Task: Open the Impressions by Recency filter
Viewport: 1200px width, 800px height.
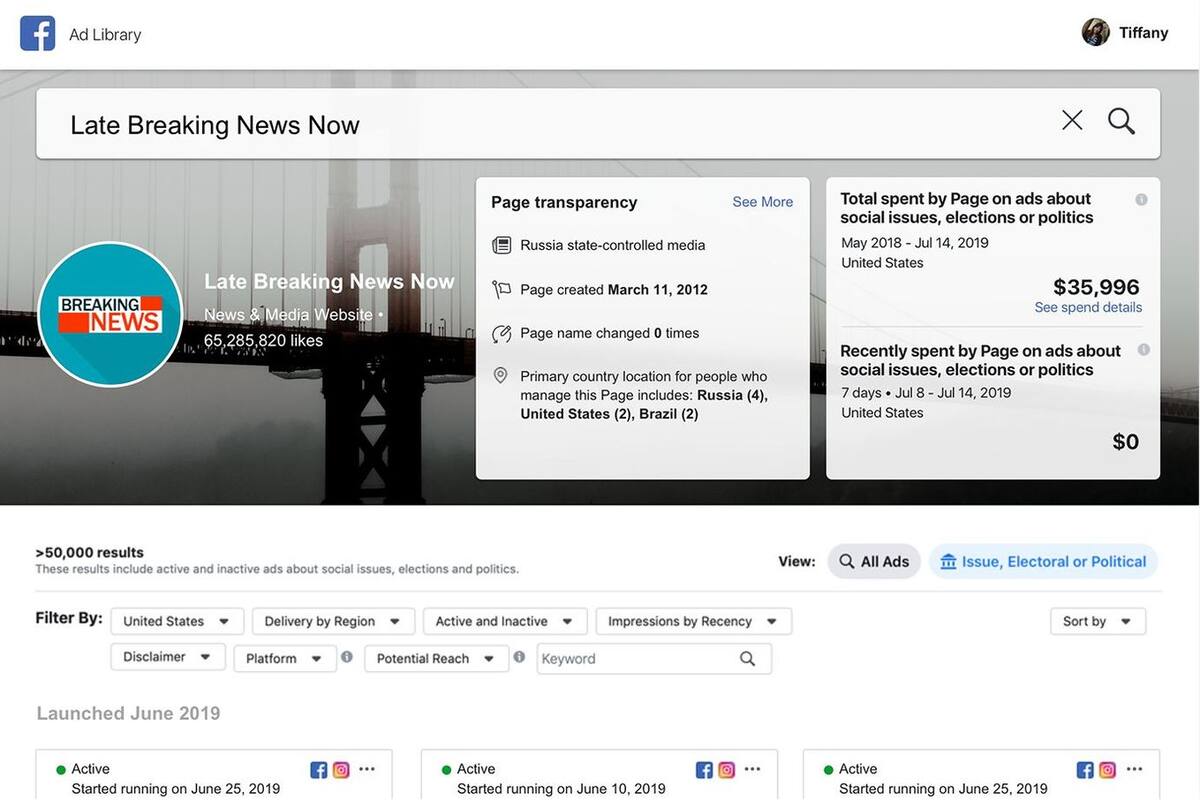Action: (x=692, y=620)
